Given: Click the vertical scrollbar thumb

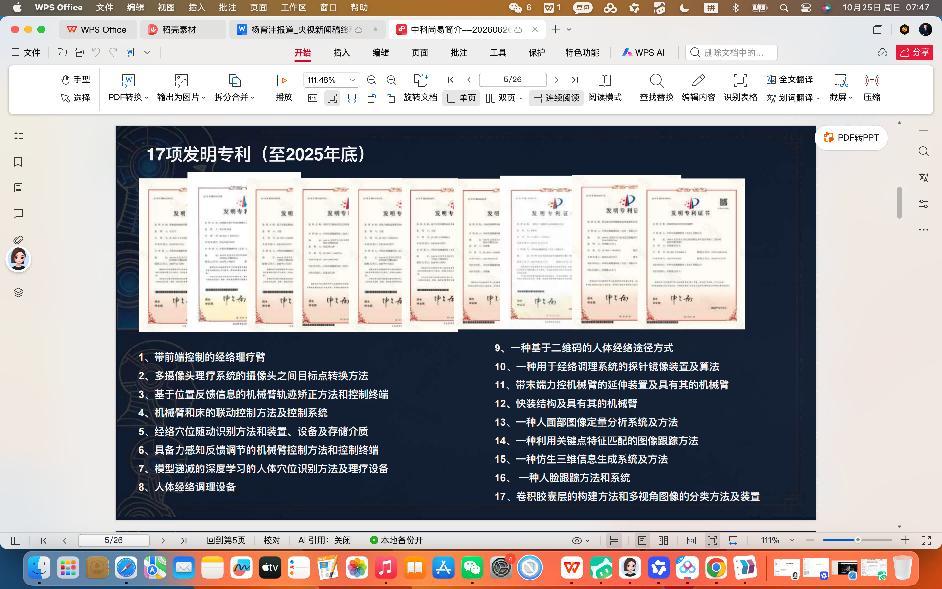Looking at the screenshot, I should tap(899, 203).
